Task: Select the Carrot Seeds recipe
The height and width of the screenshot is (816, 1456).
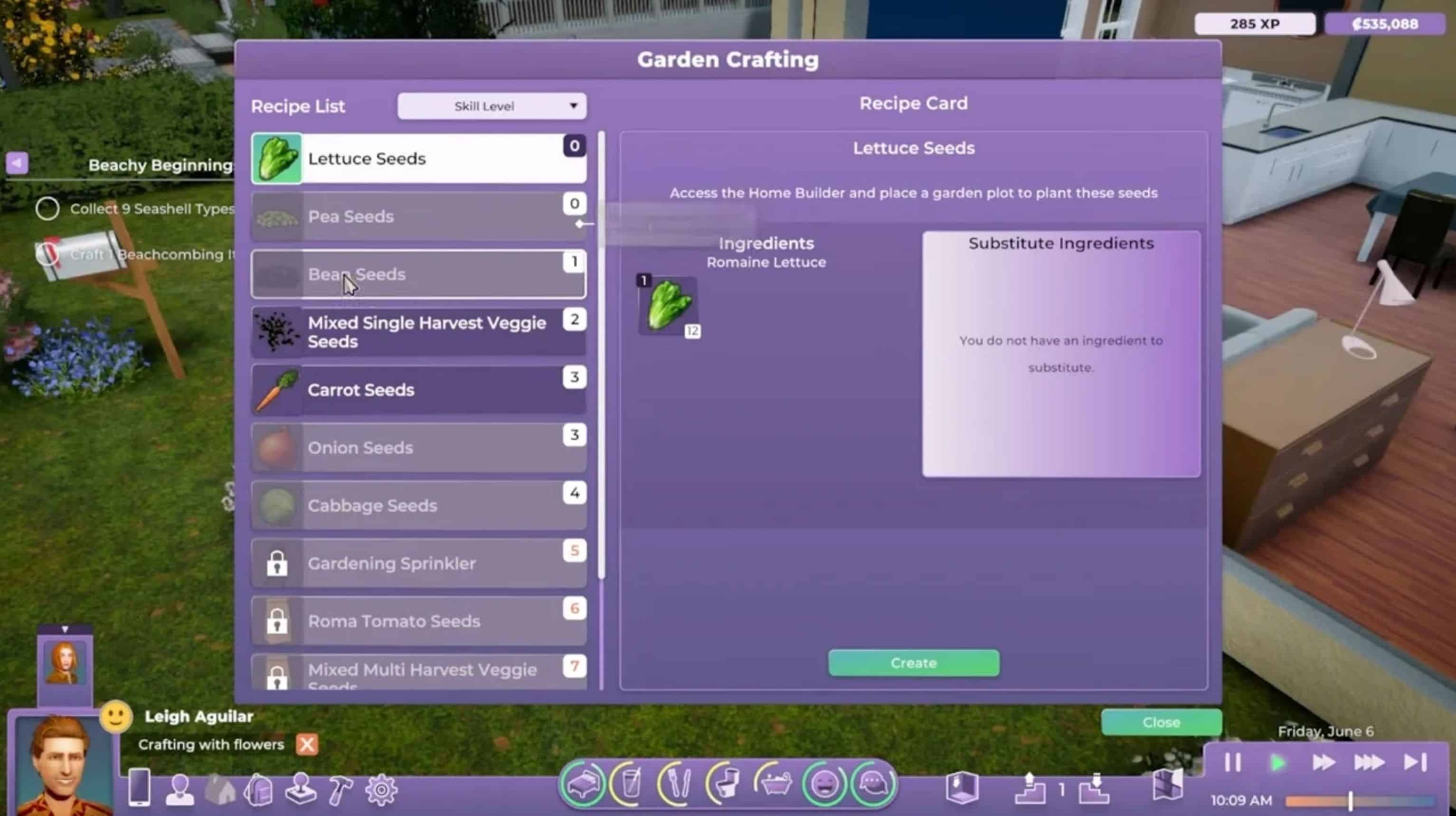Action: (419, 390)
